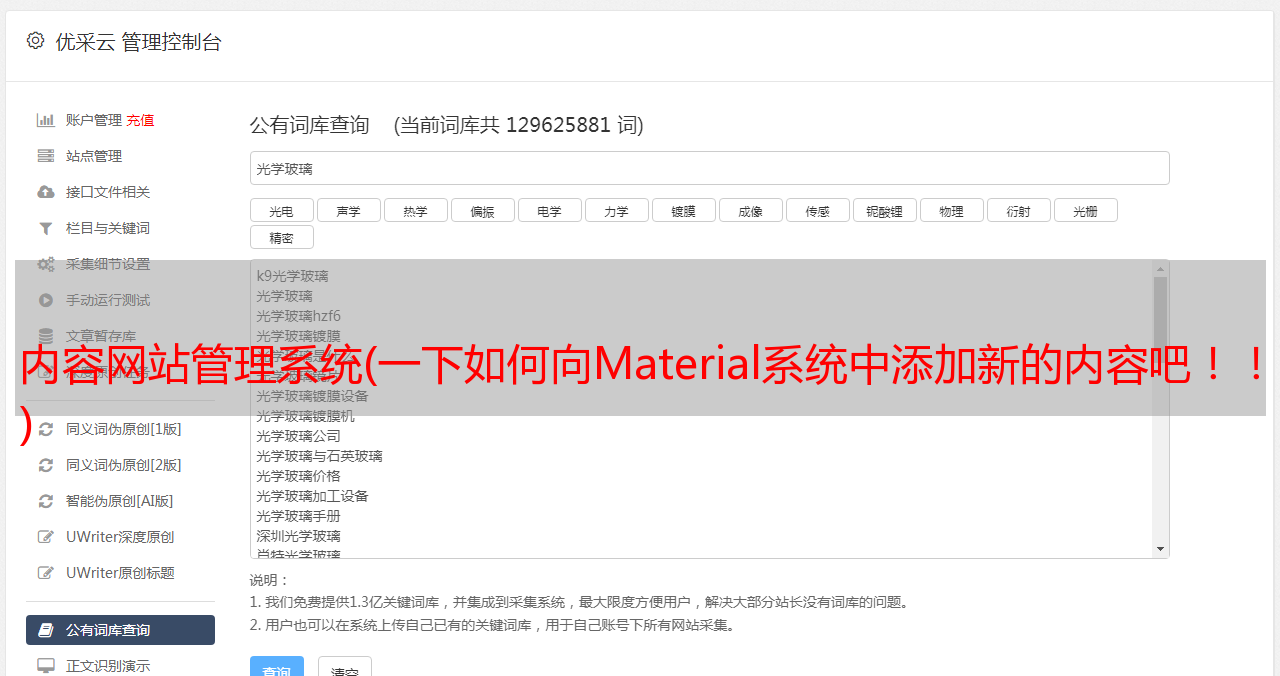
Task: Click the filter funnel icon for 栏目与关键词
Action: click(46, 228)
